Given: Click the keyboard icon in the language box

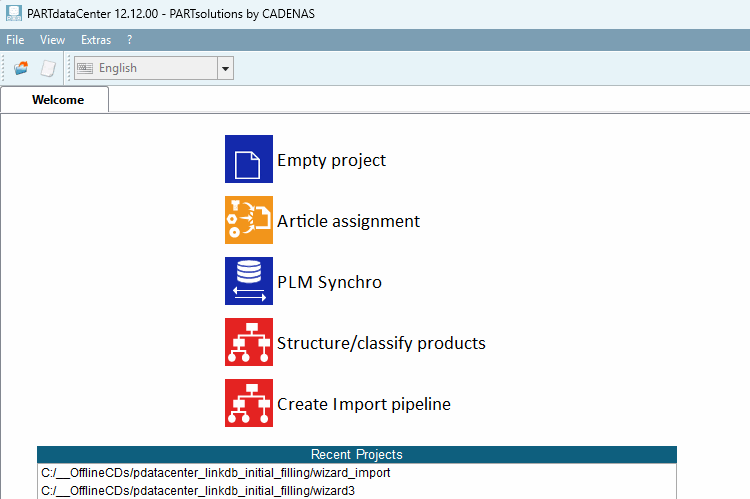Looking at the screenshot, I should click(x=85, y=68).
